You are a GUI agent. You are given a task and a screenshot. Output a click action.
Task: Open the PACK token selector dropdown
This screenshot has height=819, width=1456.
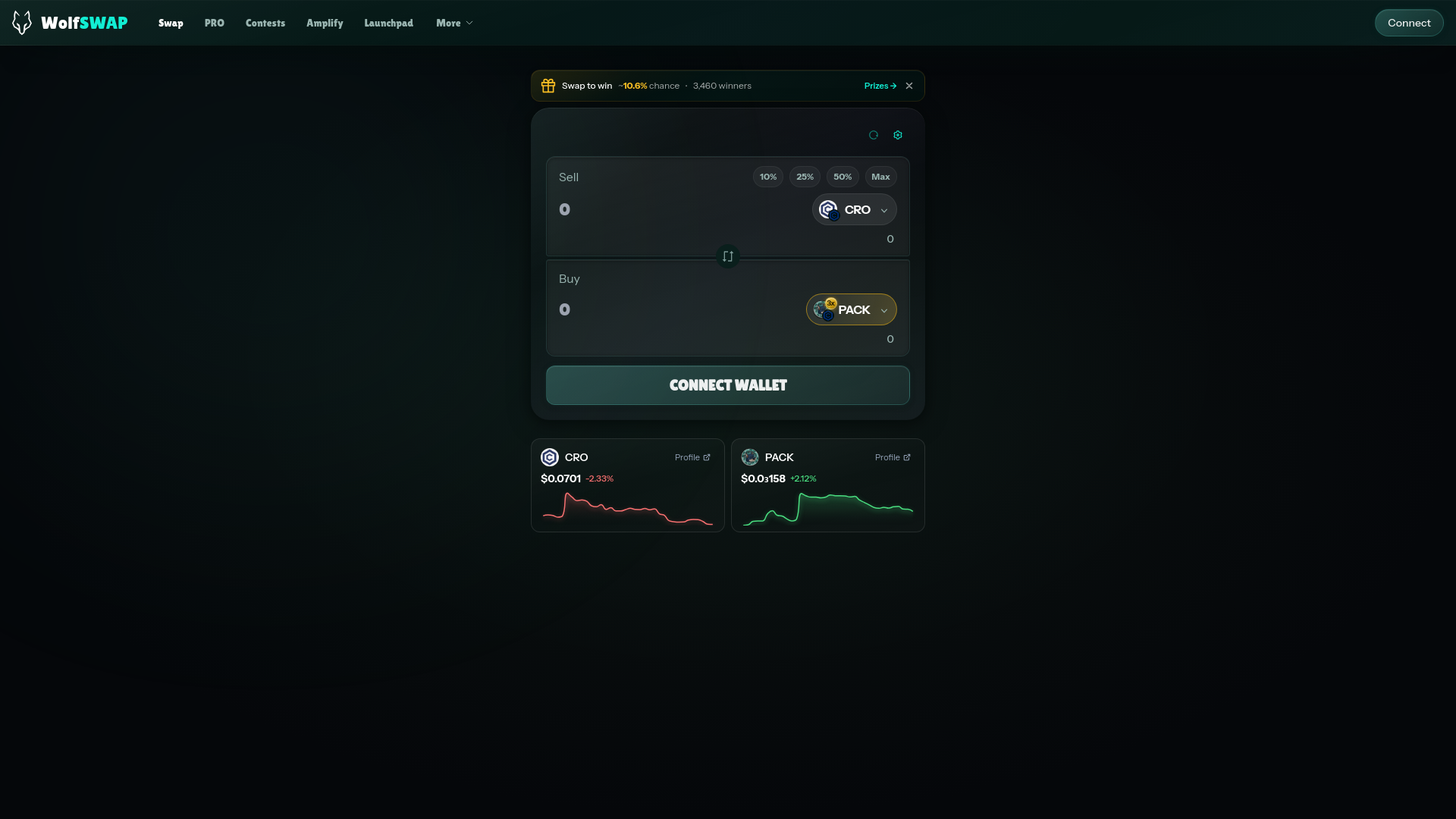(852, 309)
